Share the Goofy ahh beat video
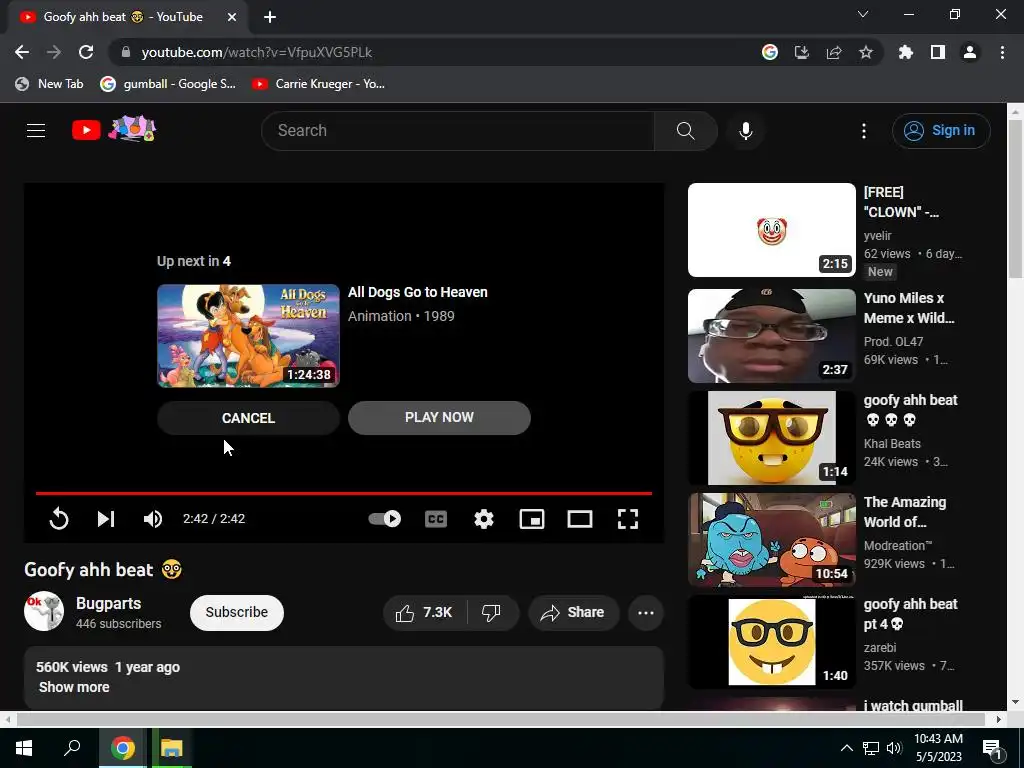Image resolution: width=1024 pixels, height=768 pixels. pos(573,613)
